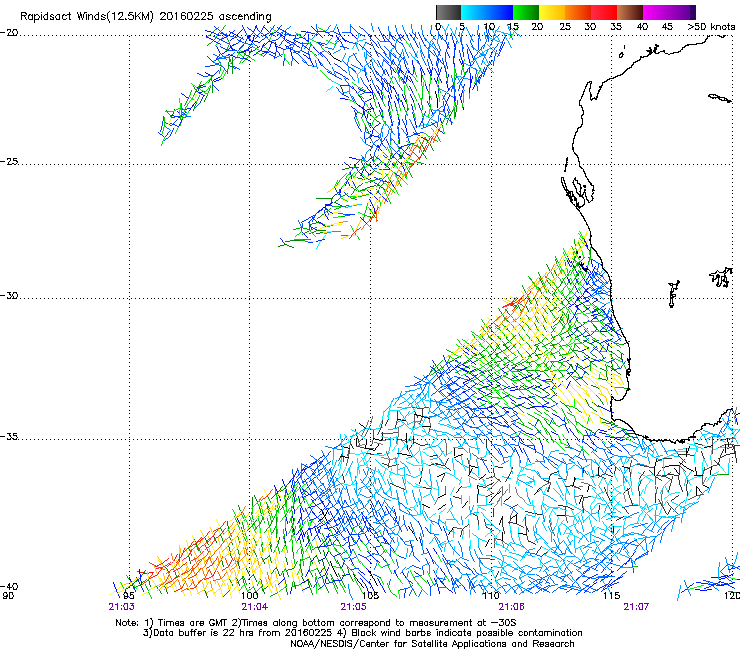The width and height of the screenshot is (740, 650).
Task: Click the '-40' latitude label
Action: coord(9,586)
